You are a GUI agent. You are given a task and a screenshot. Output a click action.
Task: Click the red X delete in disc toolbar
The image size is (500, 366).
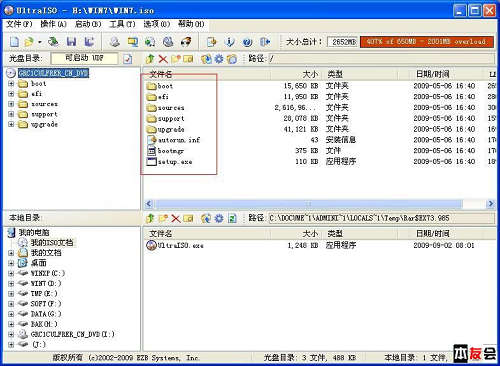[163, 59]
